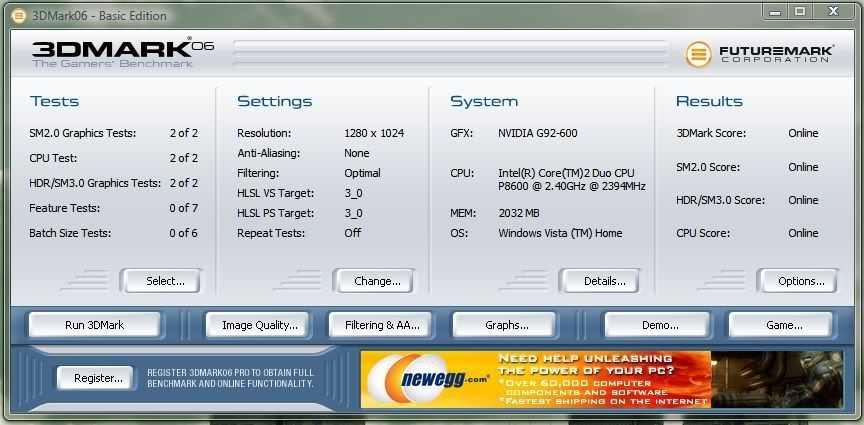Open the Newegg.com advertisement banner

pos(602,379)
